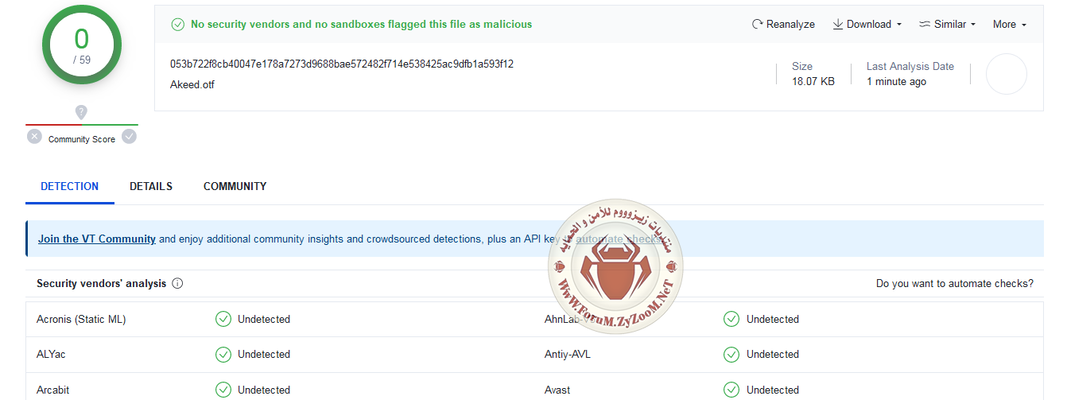Screen dimensions: 1067x400
Task: Click the Arcabit vendor name
Action: pos(53,390)
